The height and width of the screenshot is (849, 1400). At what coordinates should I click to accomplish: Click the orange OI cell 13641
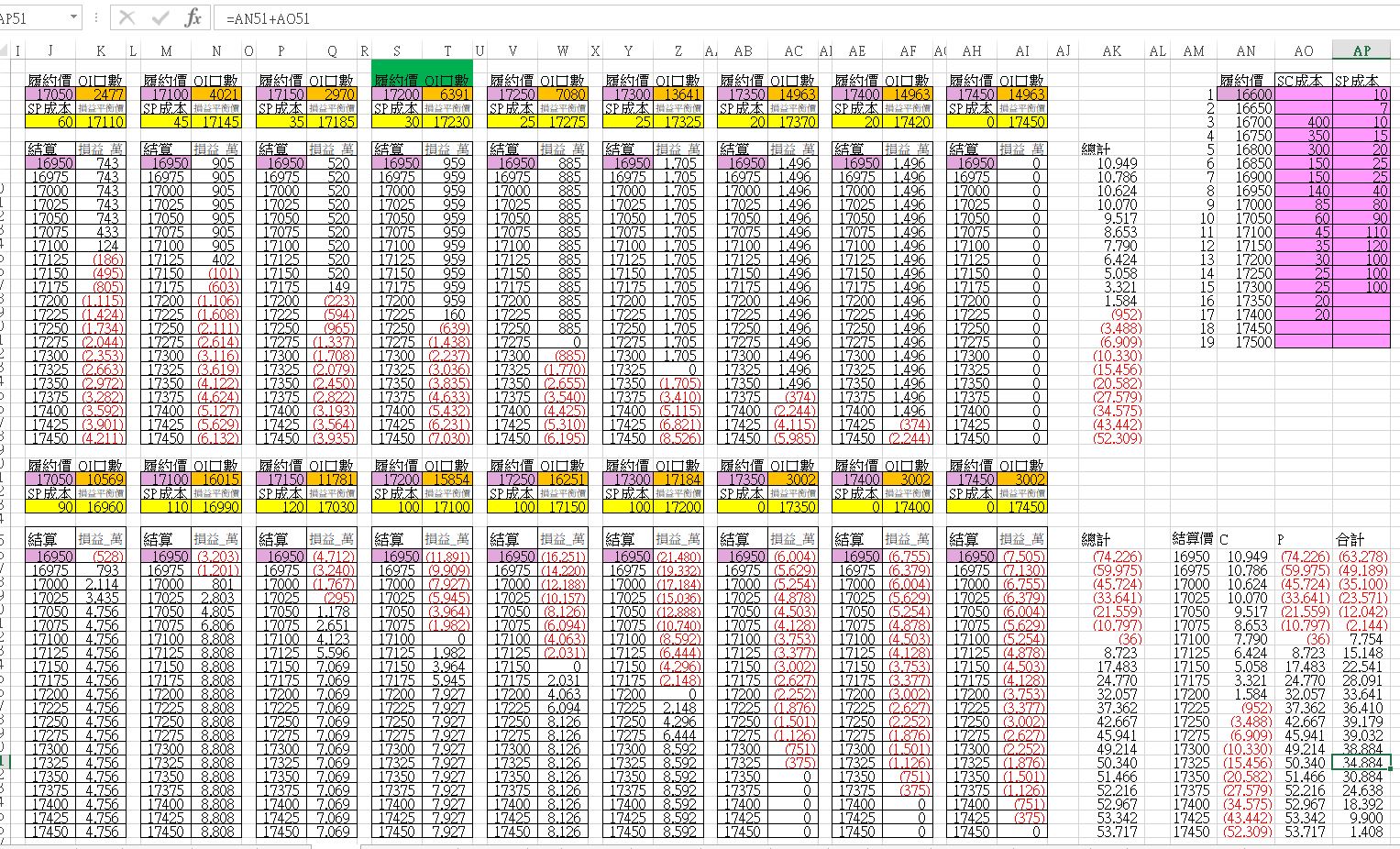679,94
